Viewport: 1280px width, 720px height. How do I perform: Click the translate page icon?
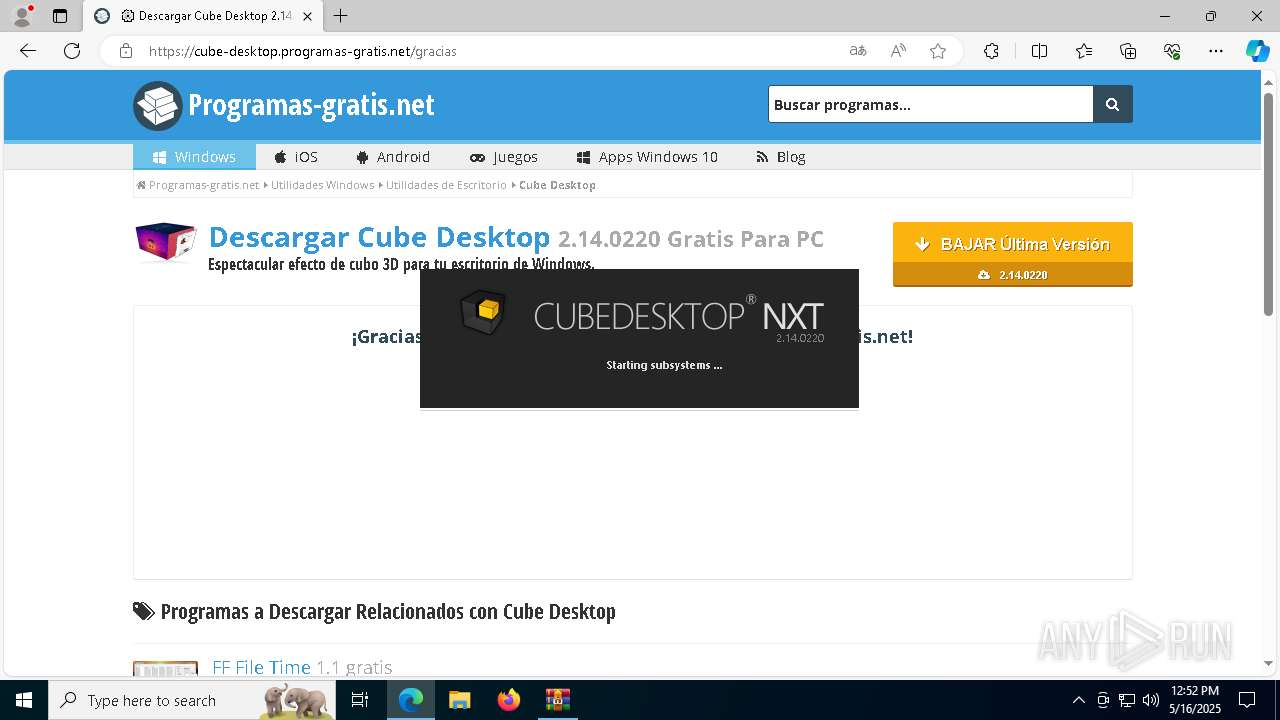858,51
